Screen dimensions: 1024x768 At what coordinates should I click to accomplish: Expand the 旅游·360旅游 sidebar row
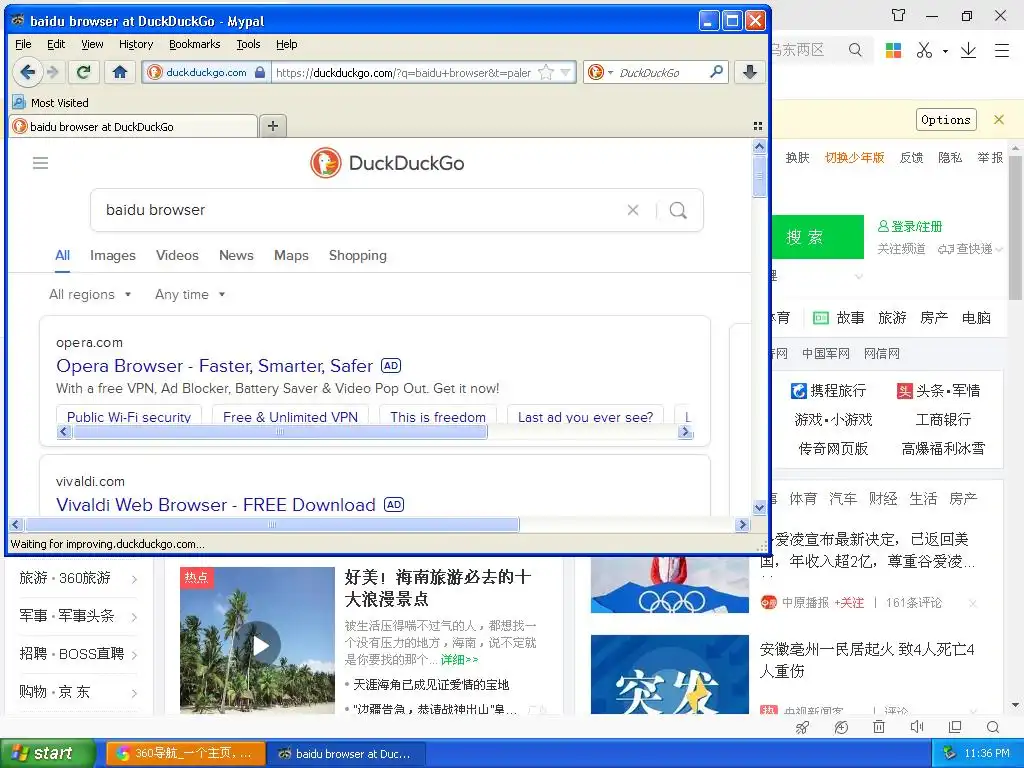pos(78,578)
